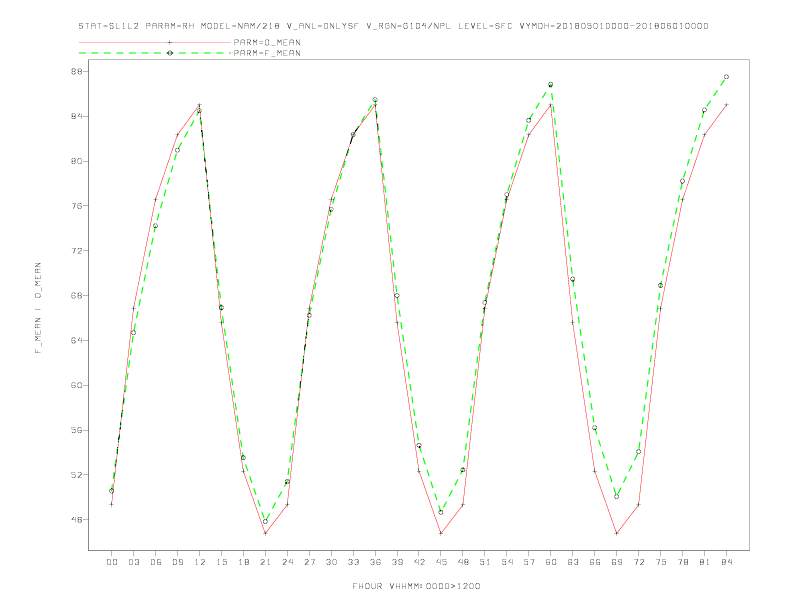Click the forecast hour label 33

point(353,562)
